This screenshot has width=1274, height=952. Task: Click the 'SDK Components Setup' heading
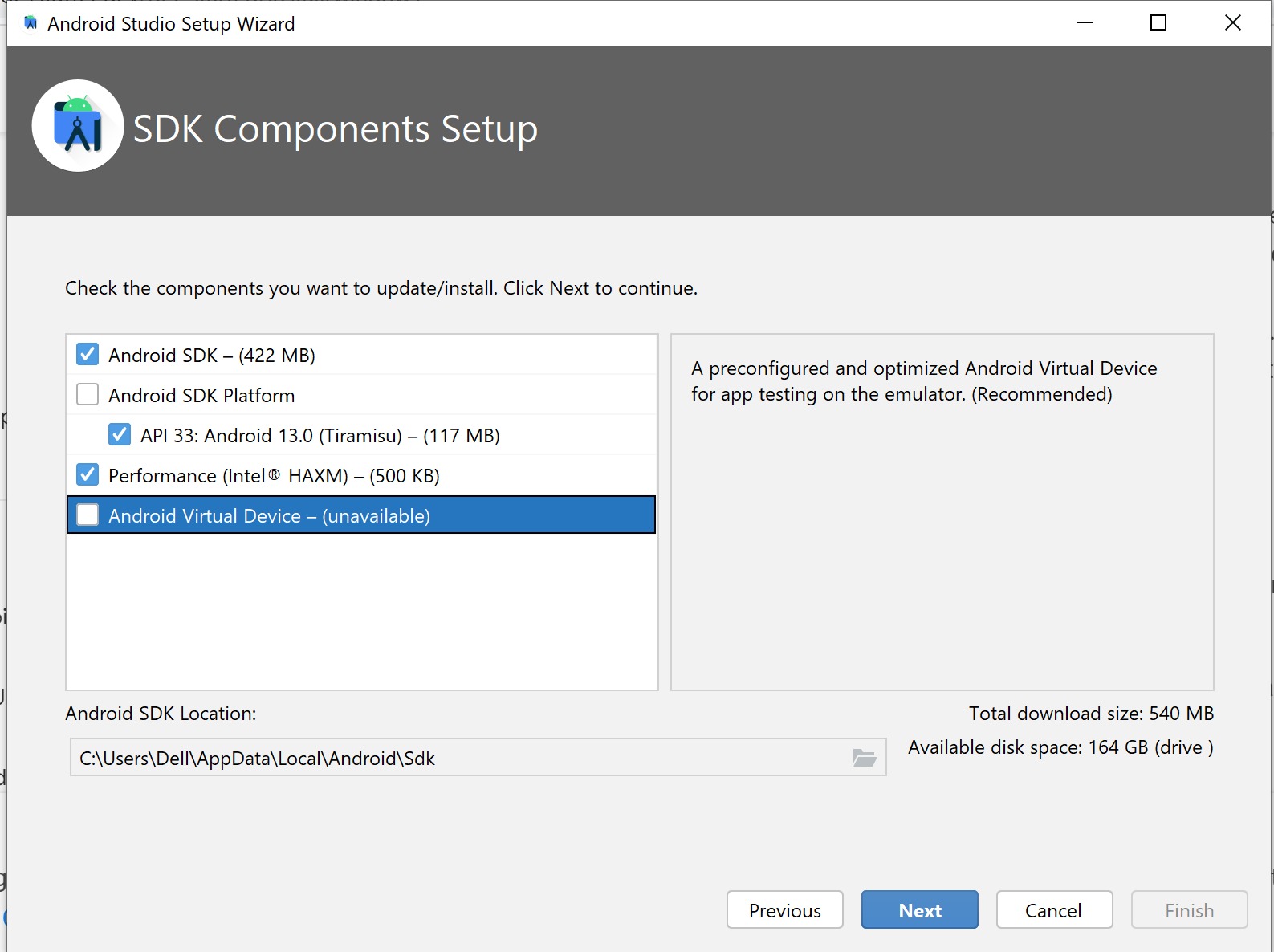coord(336,129)
